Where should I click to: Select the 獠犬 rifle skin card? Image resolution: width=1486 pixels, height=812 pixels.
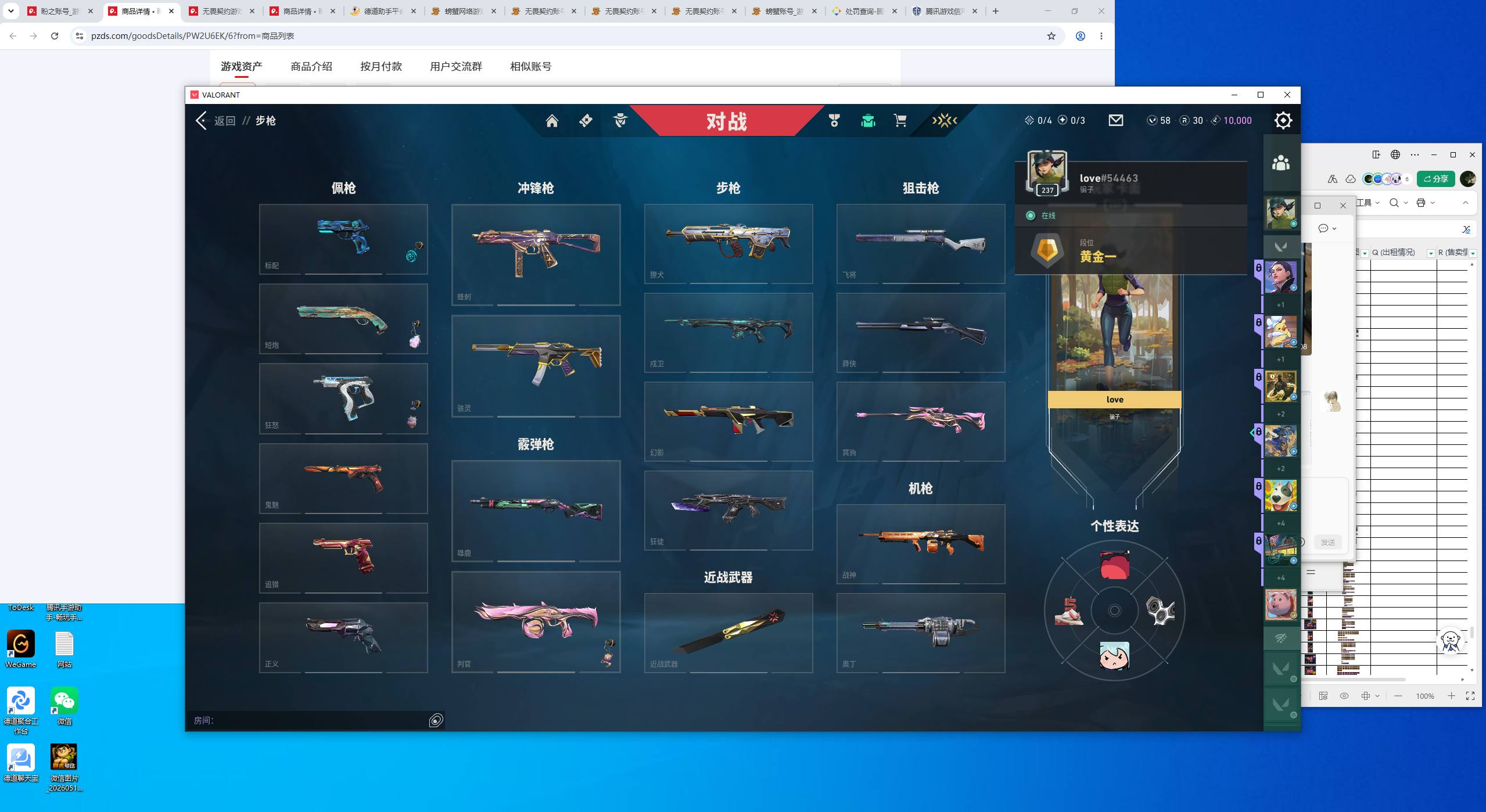[728, 243]
